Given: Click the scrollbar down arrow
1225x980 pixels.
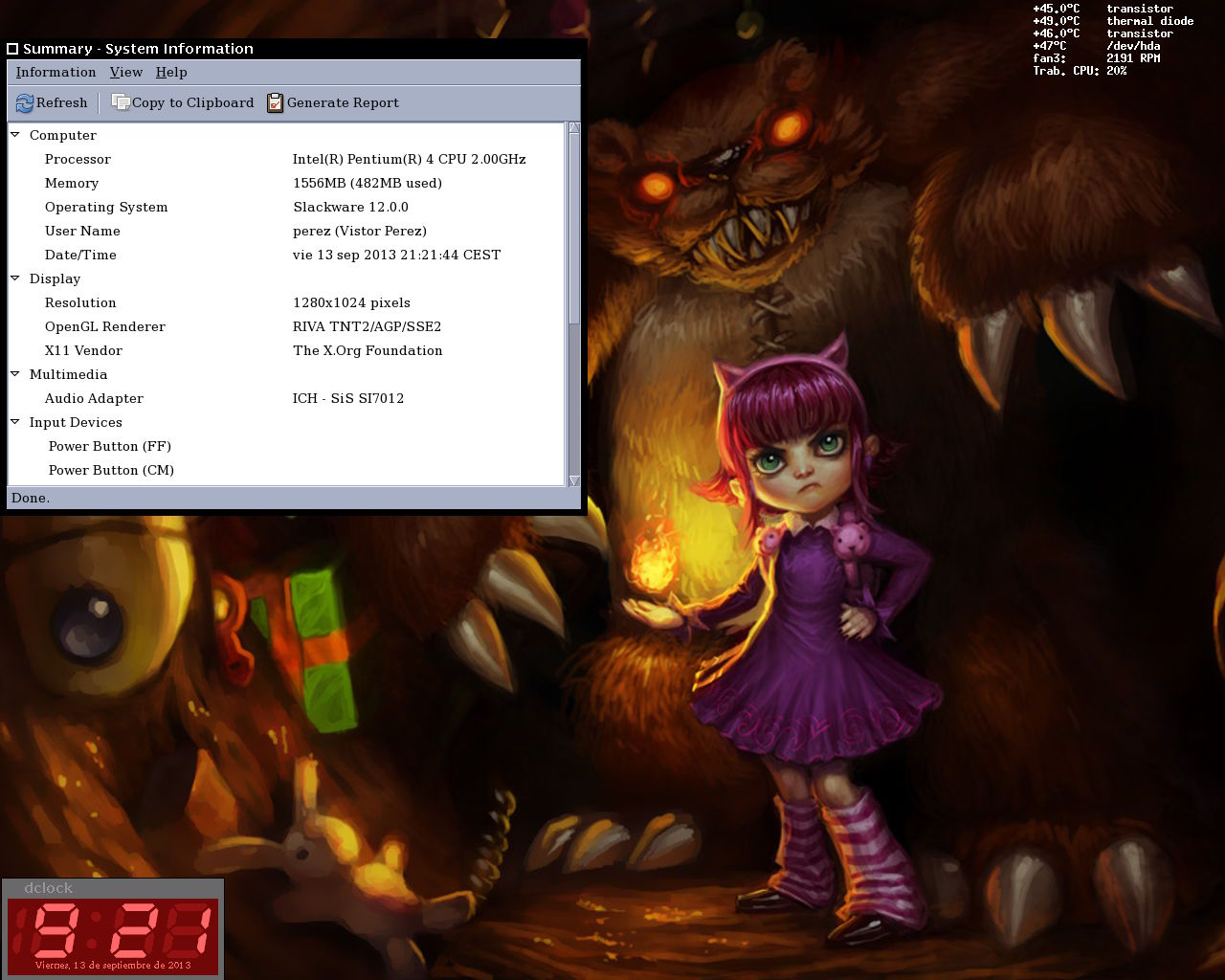Looking at the screenshot, I should [x=574, y=481].
